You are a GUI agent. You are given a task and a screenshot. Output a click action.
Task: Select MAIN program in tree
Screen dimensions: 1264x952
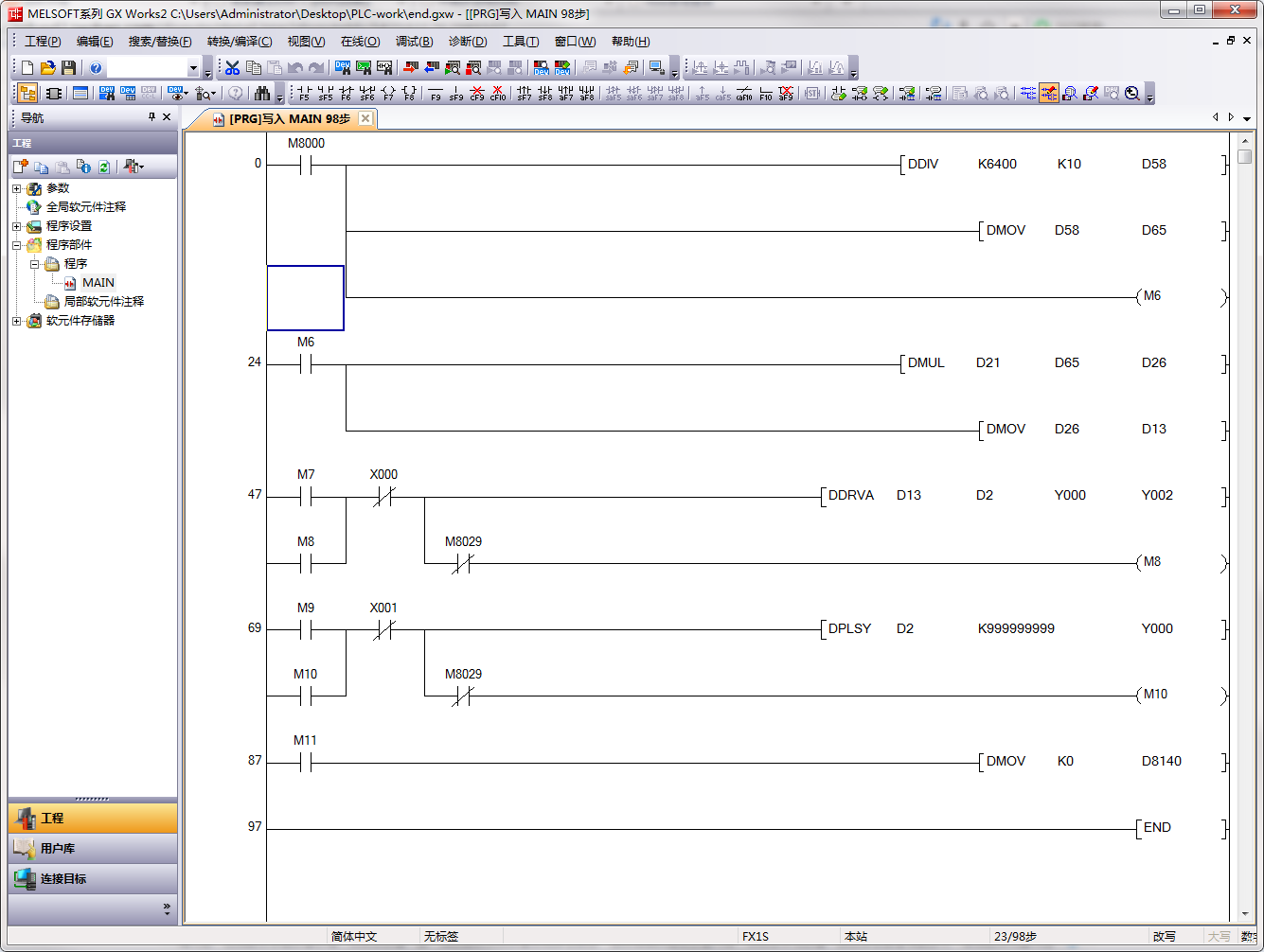(98, 283)
